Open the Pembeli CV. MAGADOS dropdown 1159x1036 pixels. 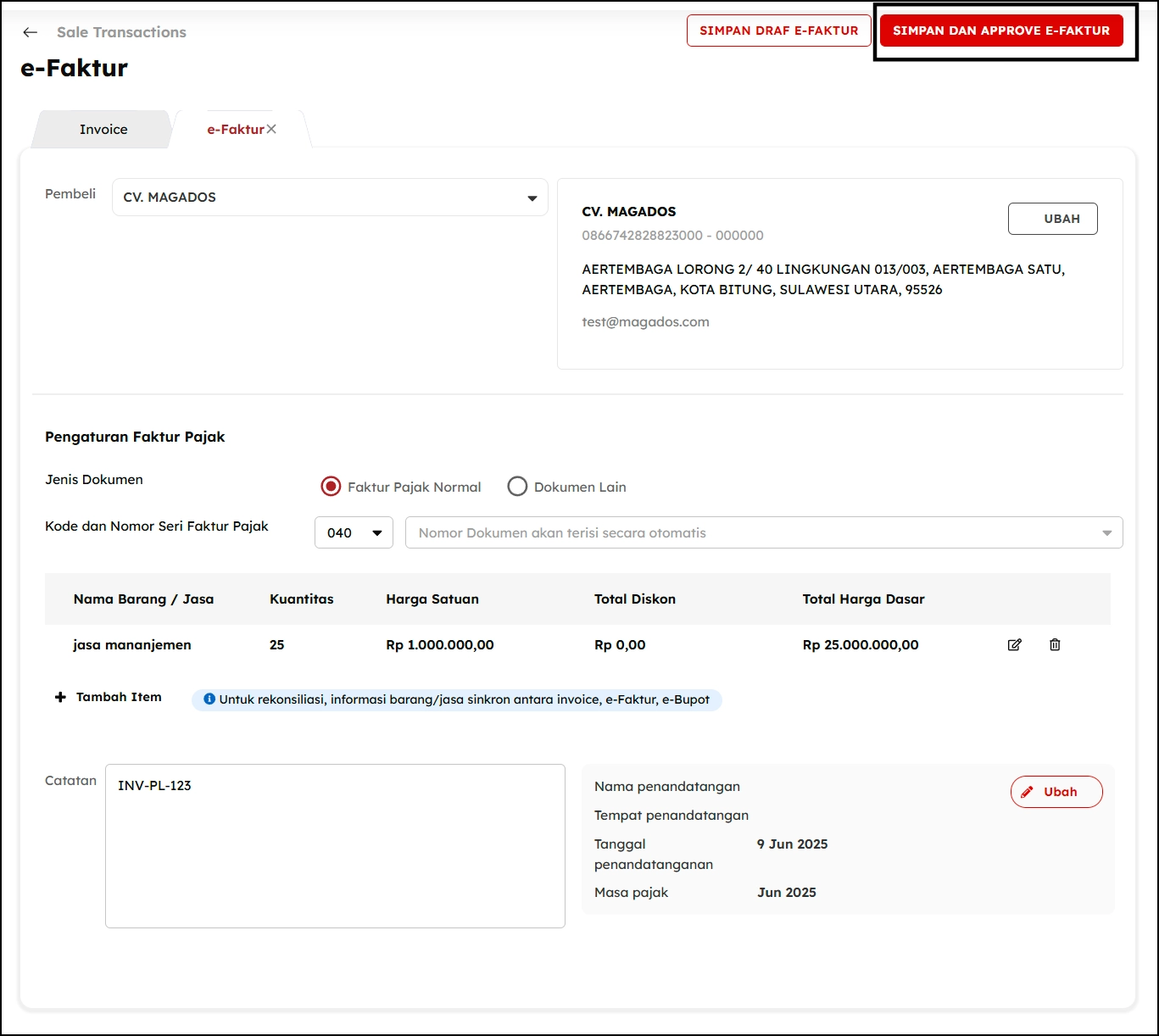(330, 198)
